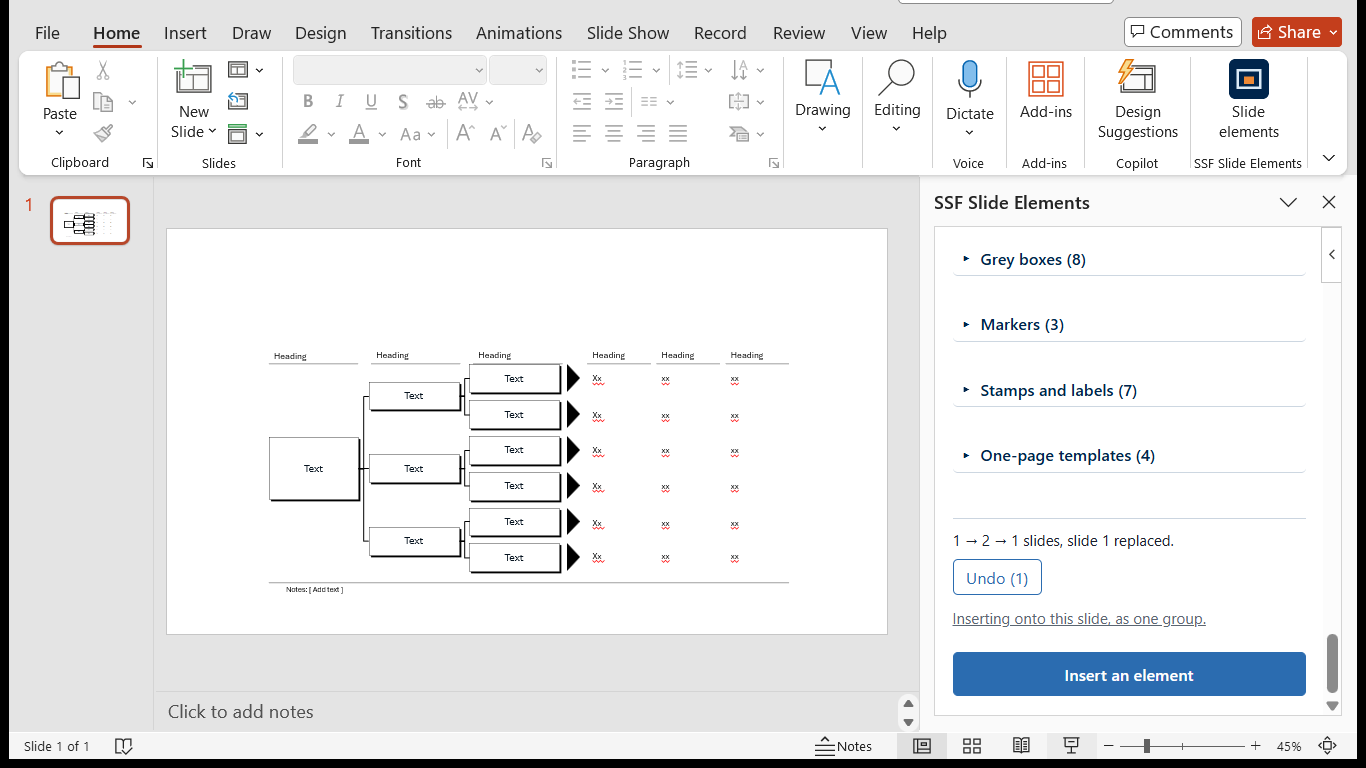Decrease font size with the smaller A icon

[x=497, y=134]
